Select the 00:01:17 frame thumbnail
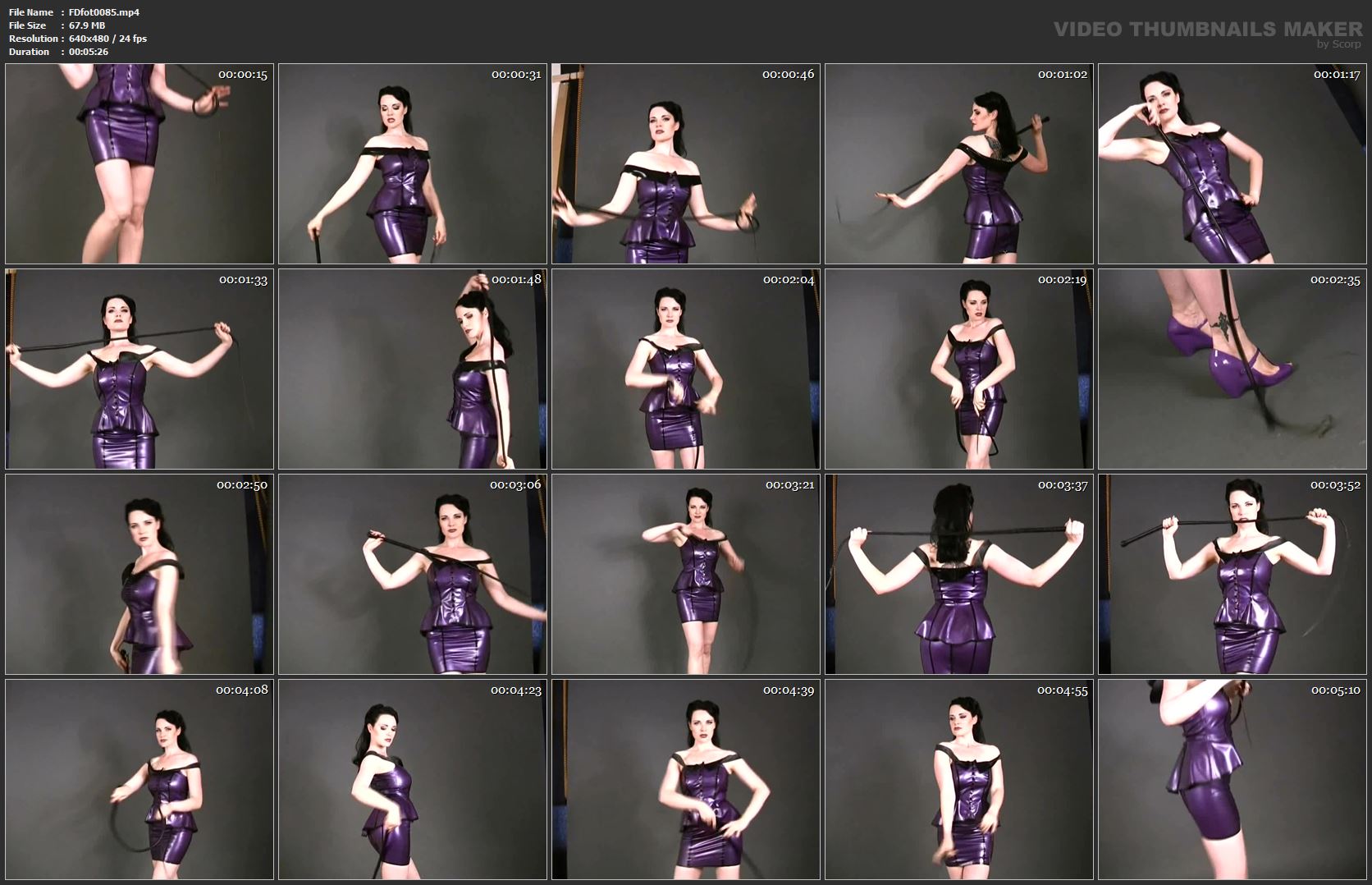The image size is (1372, 885). coord(1233,163)
